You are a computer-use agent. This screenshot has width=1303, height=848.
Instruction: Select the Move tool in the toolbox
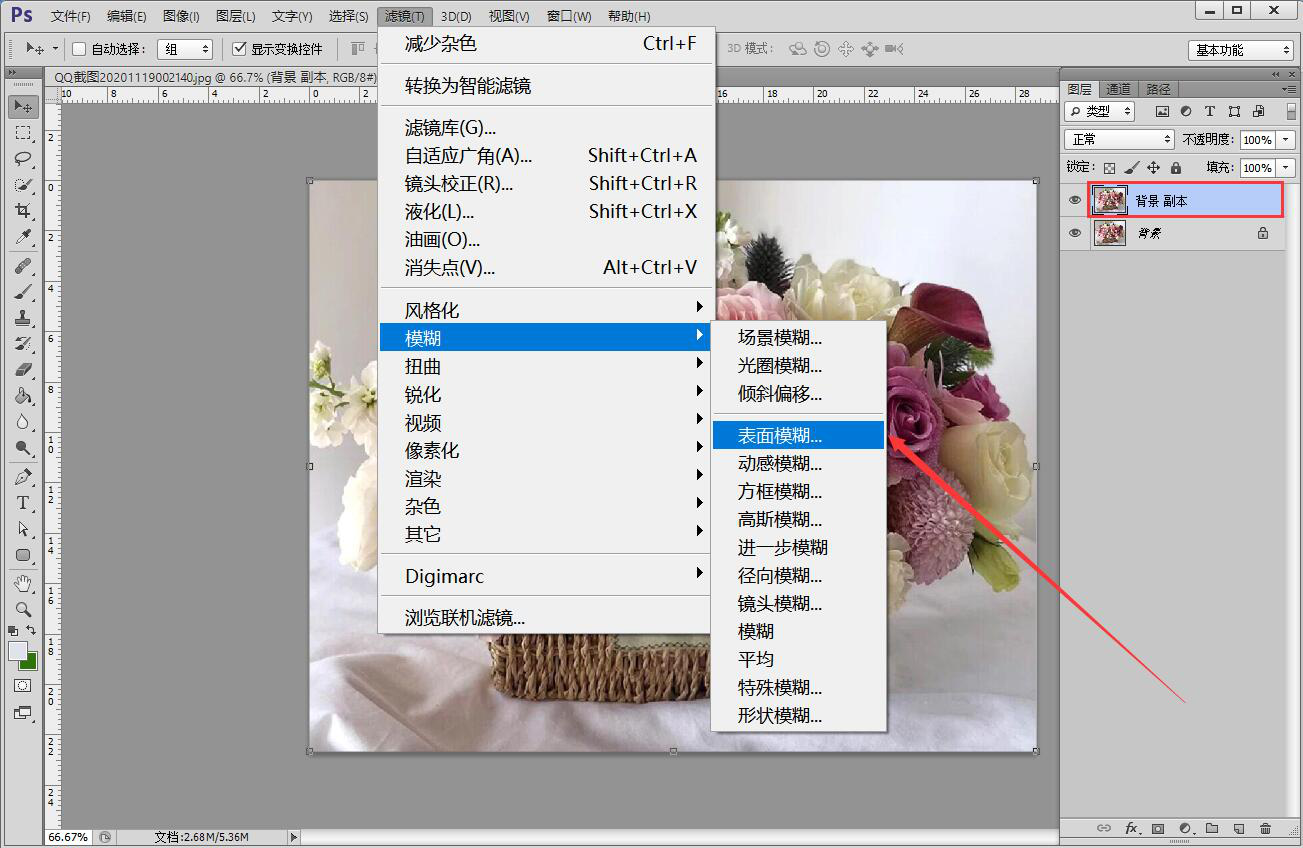(x=23, y=106)
